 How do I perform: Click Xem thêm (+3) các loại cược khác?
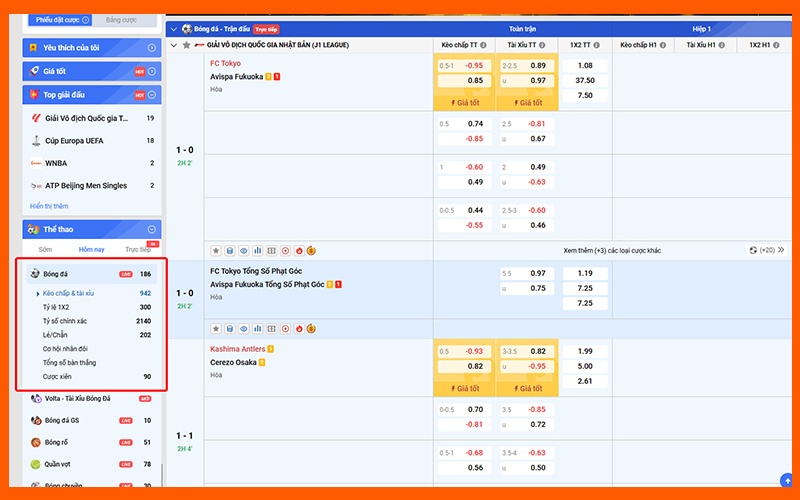coord(611,250)
